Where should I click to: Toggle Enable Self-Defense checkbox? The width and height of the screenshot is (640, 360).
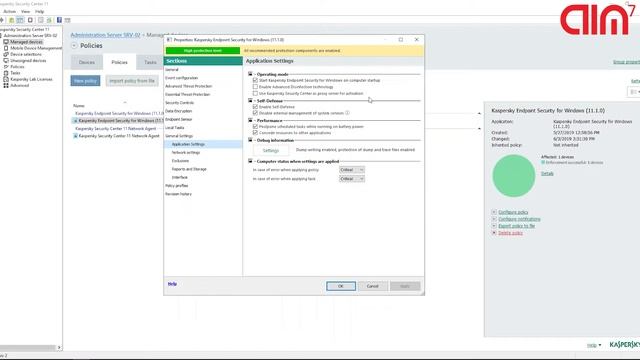pos(255,107)
